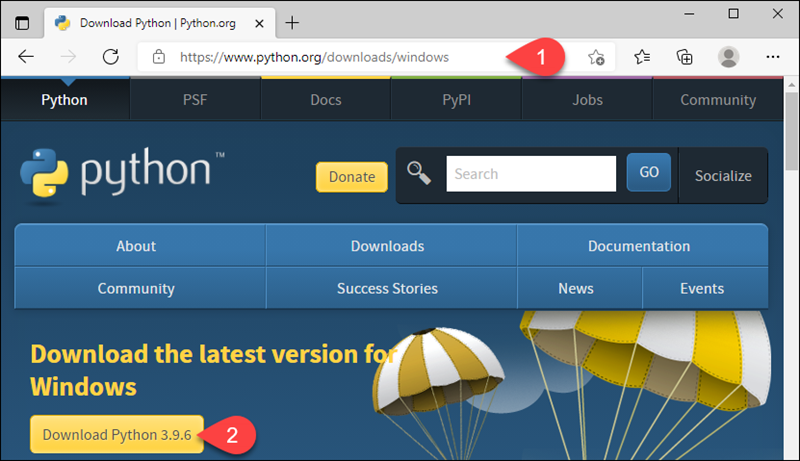The height and width of the screenshot is (461, 800).
Task: Close the Download Python browser tab
Action: click(x=259, y=23)
